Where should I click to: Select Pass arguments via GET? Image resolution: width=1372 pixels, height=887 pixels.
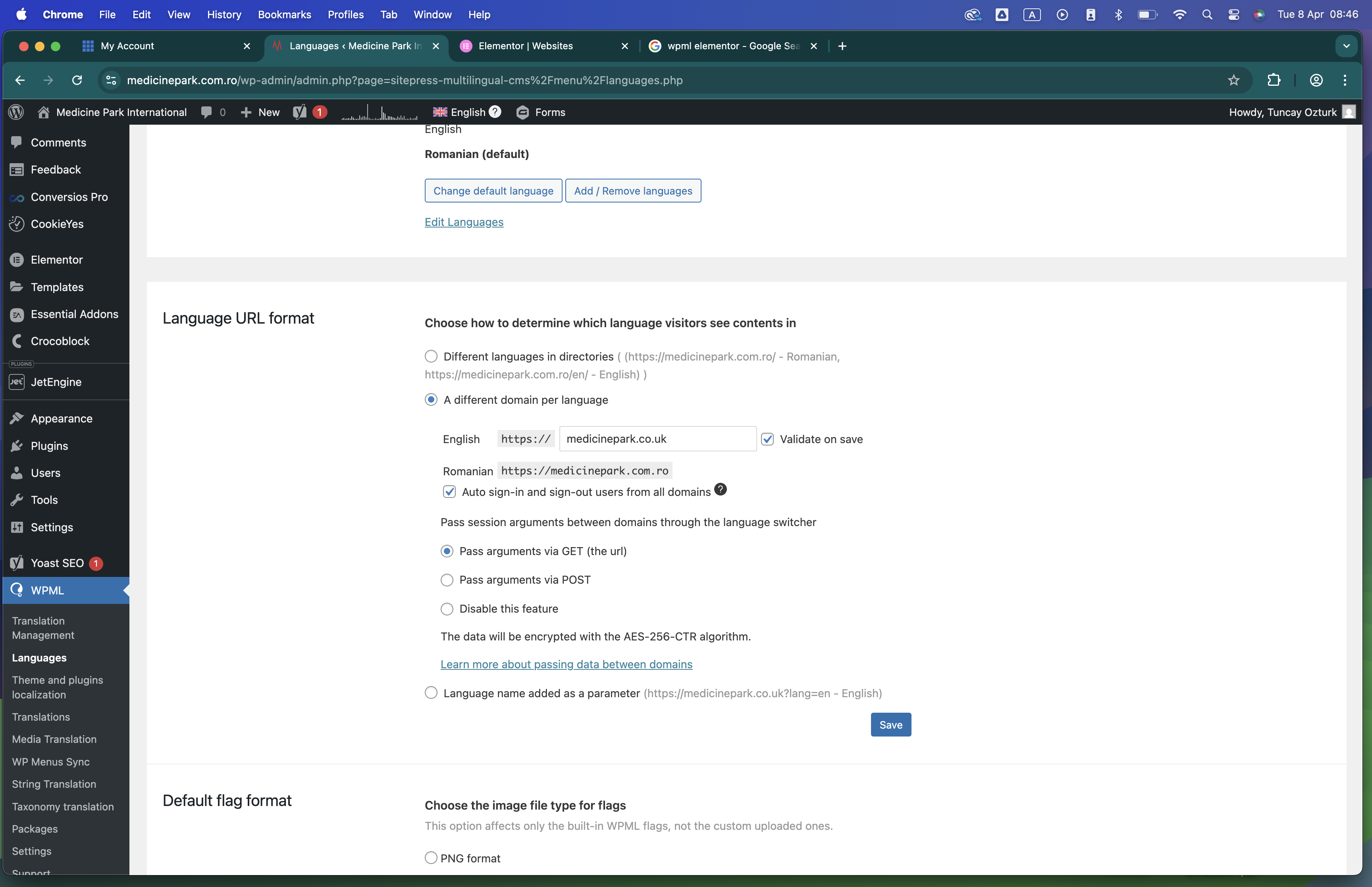coord(447,551)
